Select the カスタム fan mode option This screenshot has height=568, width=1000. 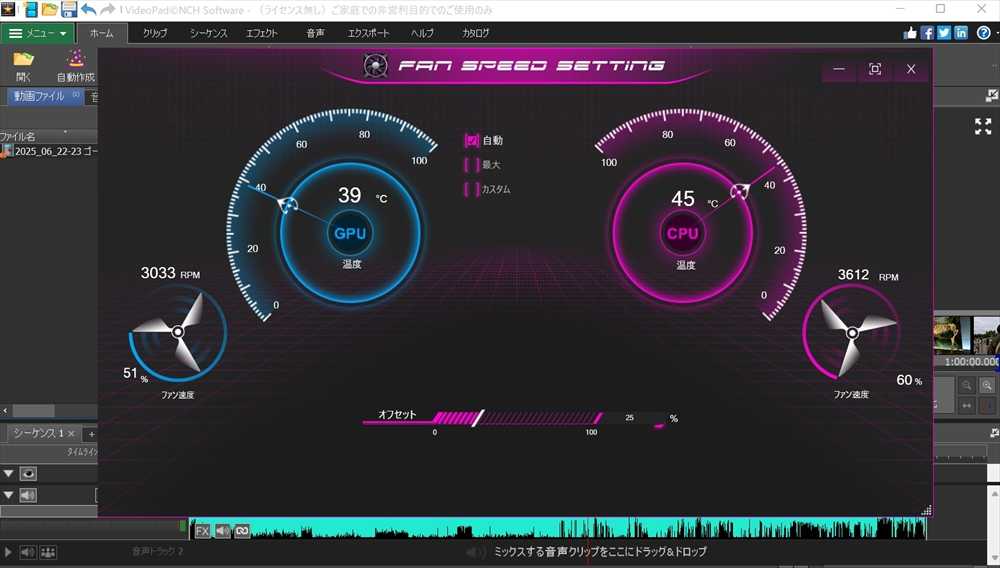(x=472, y=189)
